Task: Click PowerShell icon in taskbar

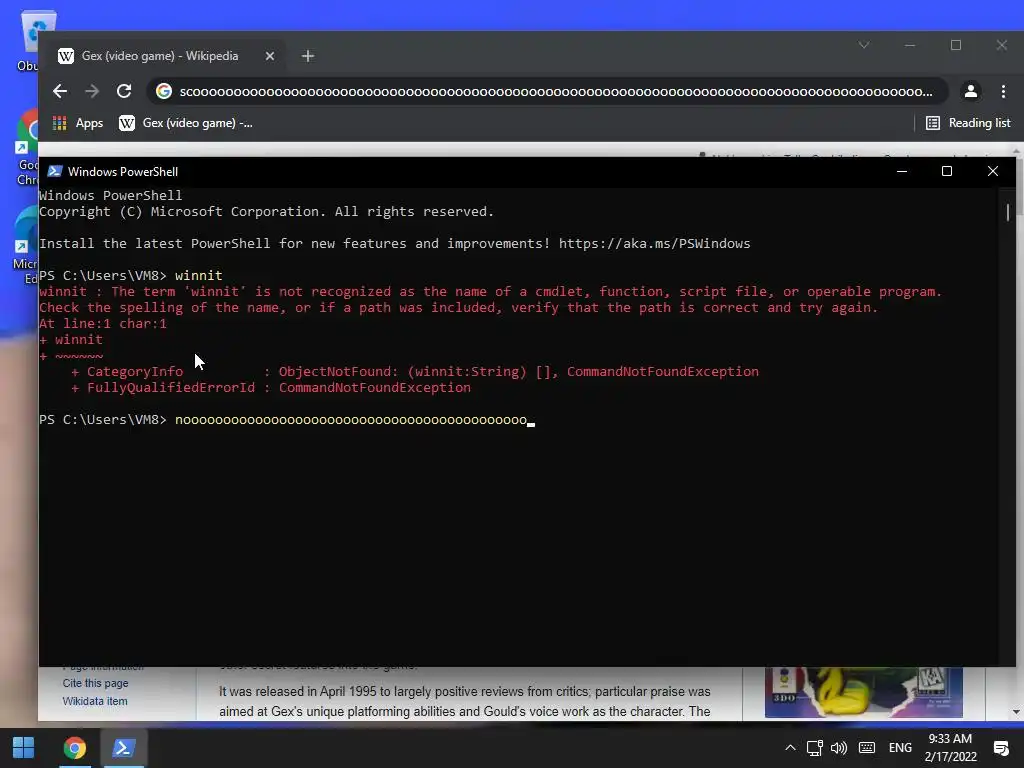Action: click(x=124, y=748)
